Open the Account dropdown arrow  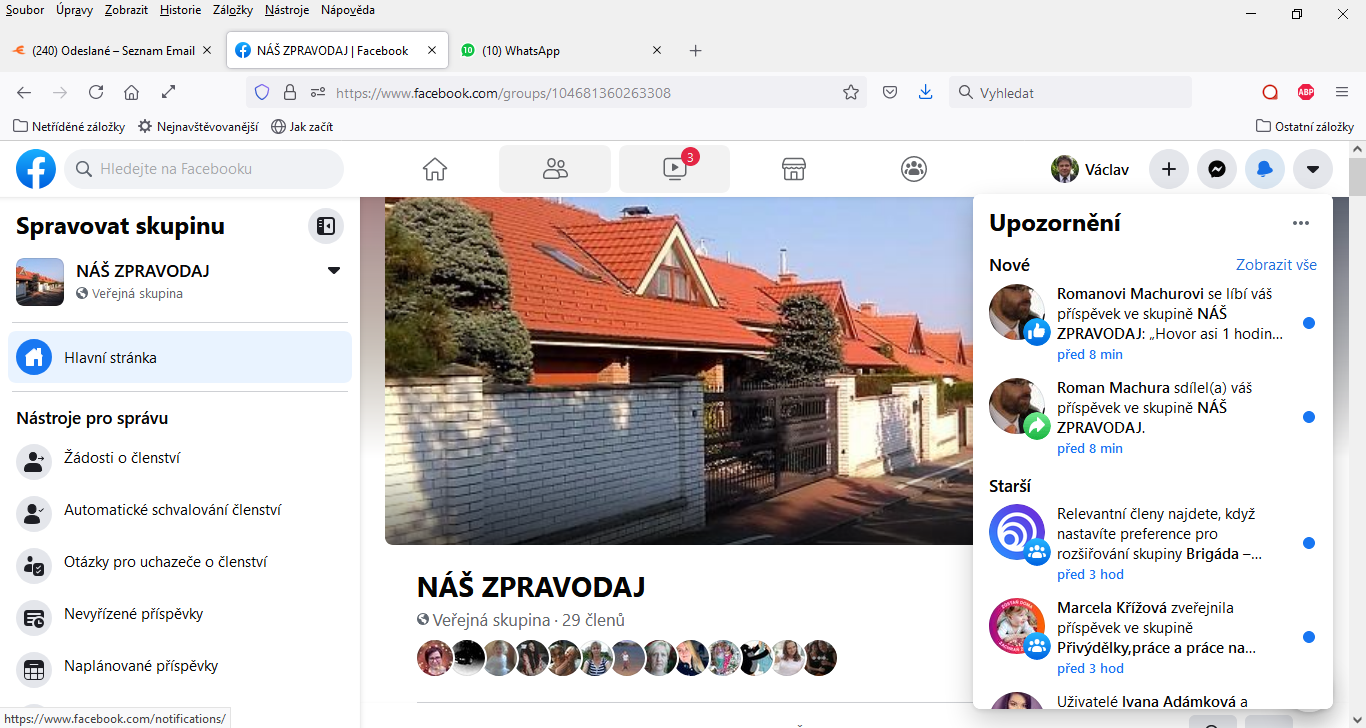(1313, 169)
